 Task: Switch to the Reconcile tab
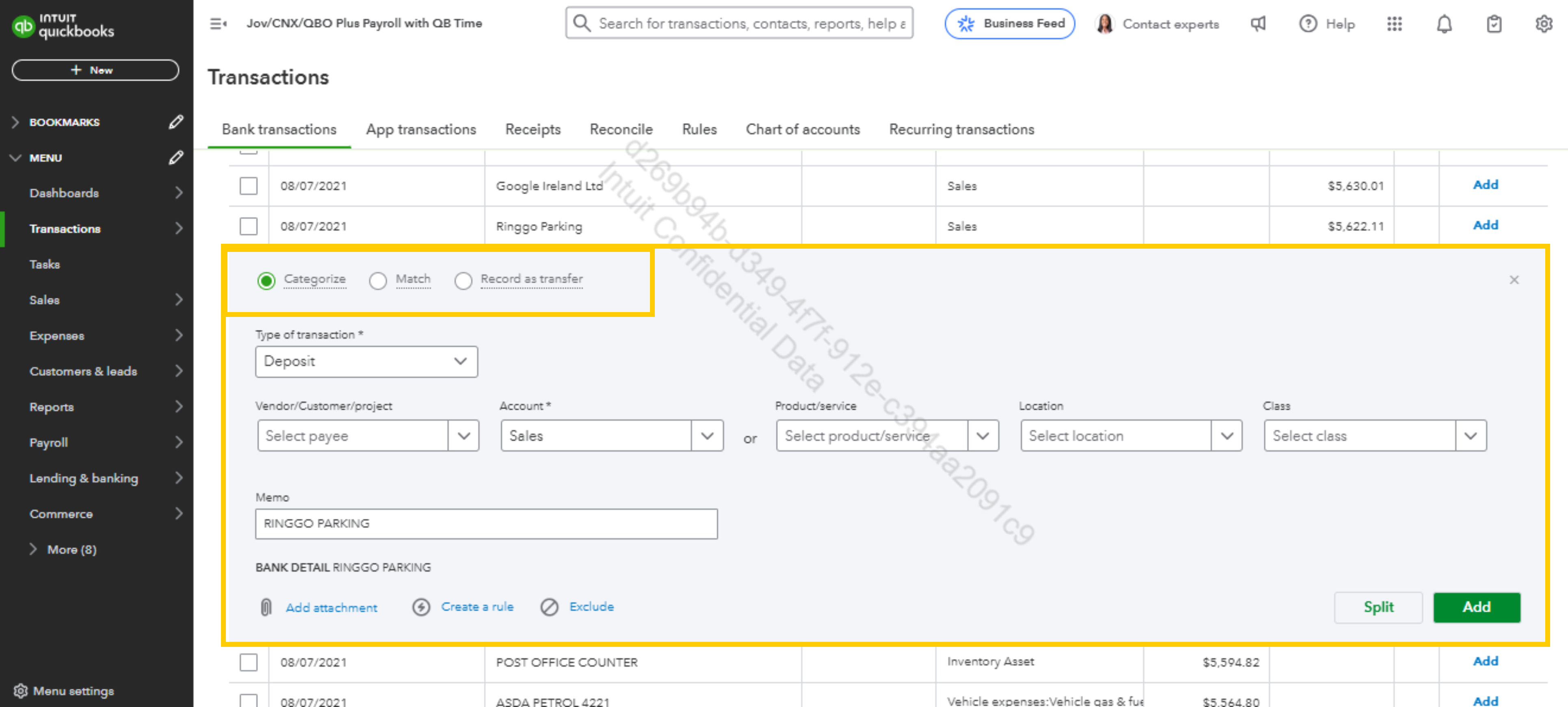click(x=621, y=130)
